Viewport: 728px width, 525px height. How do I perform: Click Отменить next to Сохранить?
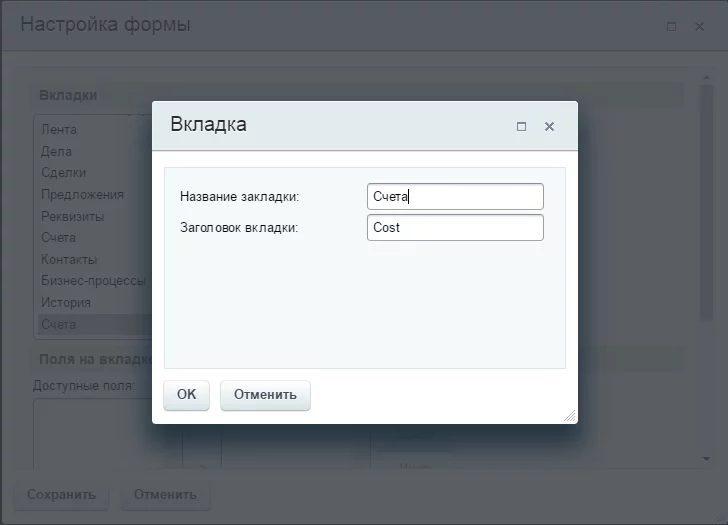(x=165, y=494)
